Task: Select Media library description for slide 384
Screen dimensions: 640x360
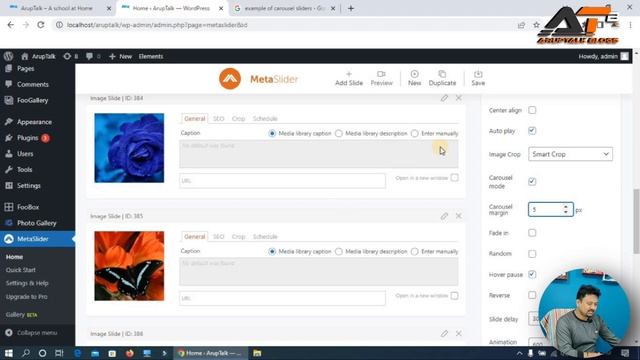Action: (x=339, y=133)
